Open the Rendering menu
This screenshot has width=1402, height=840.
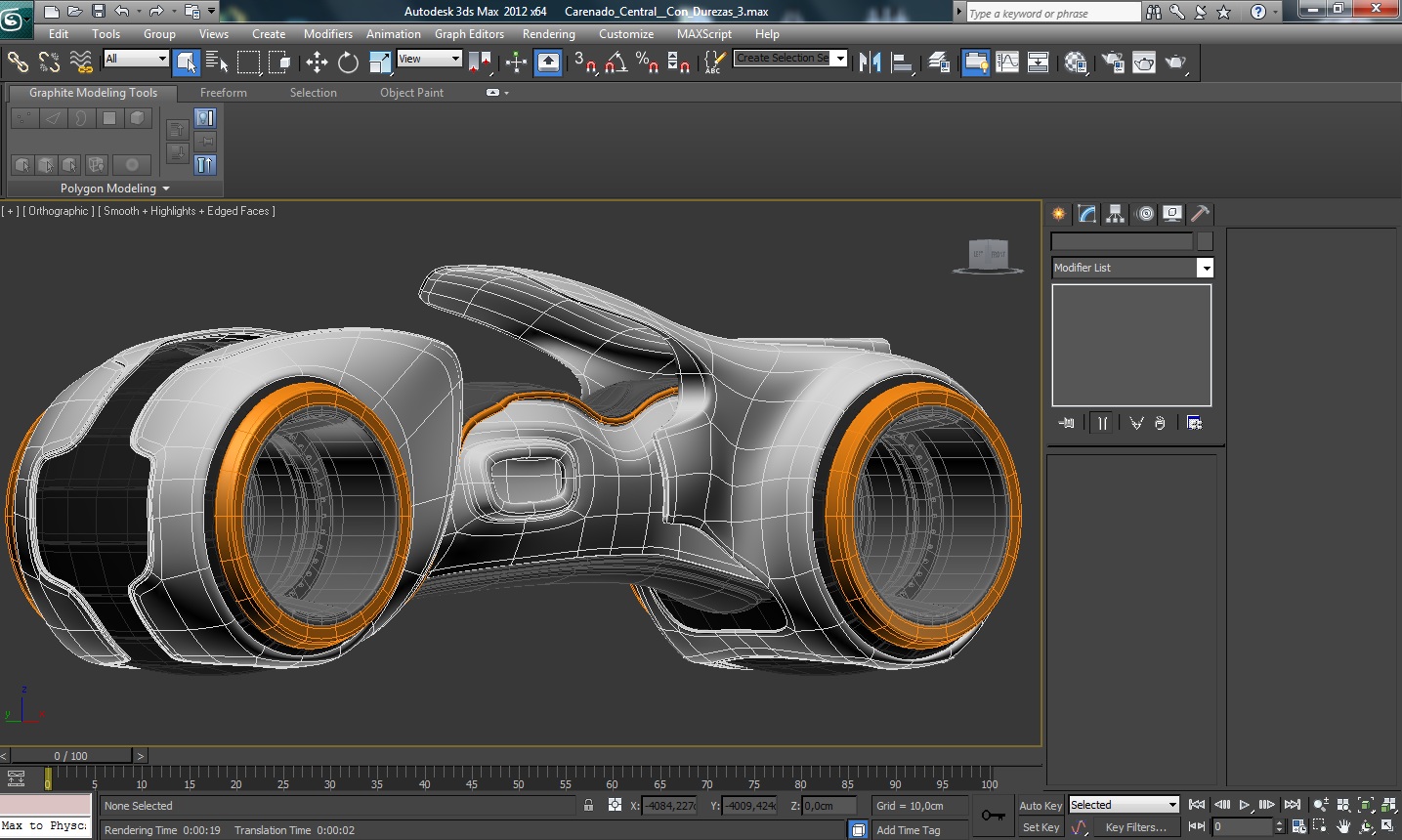[548, 34]
